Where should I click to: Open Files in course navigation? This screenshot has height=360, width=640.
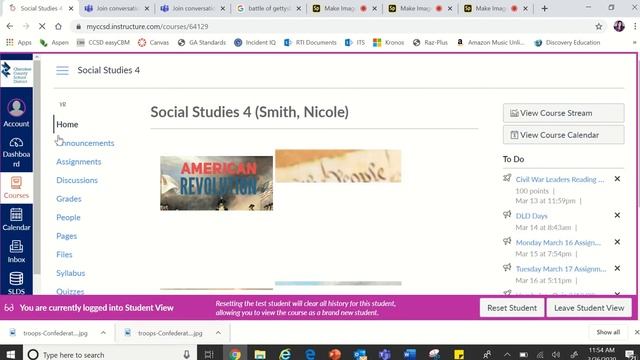pyautogui.click(x=64, y=254)
